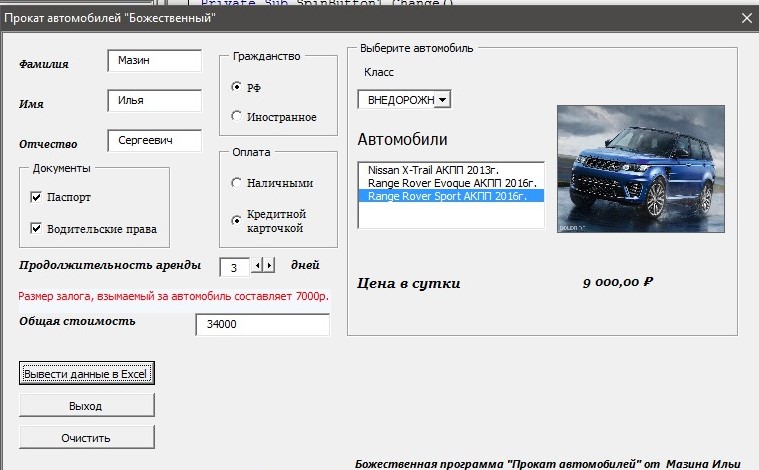
Task: Toggle the Водительские права checkbox
Action: [36, 228]
